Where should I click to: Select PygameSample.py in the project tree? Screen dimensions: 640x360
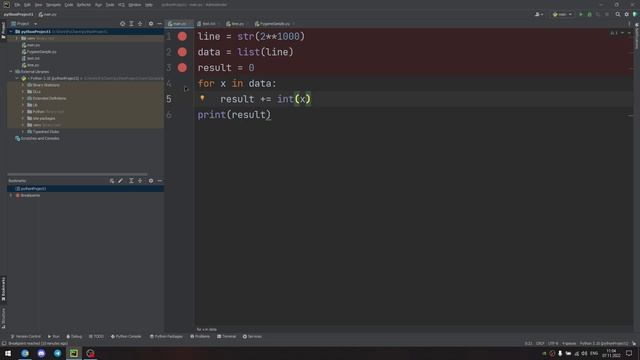point(42,52)
